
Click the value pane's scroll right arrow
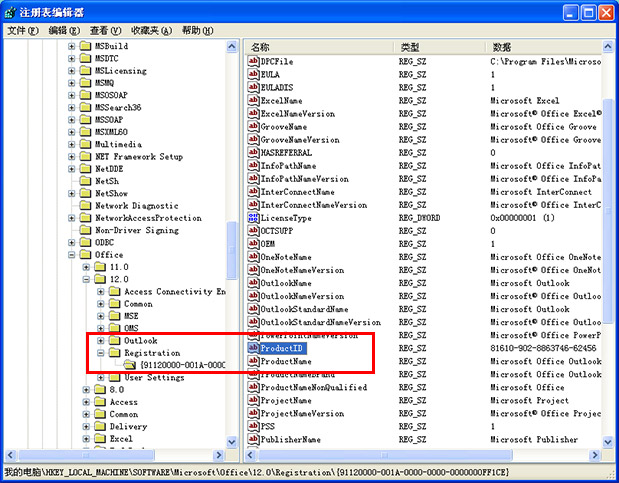595,455
